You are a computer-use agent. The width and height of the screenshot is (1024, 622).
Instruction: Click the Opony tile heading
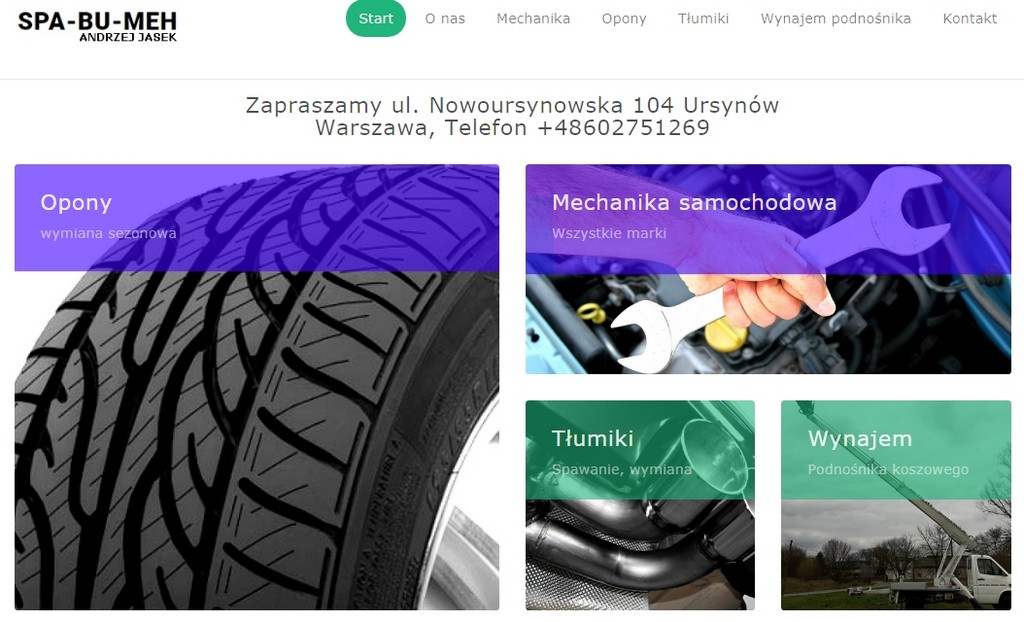(x=76, y=203)
